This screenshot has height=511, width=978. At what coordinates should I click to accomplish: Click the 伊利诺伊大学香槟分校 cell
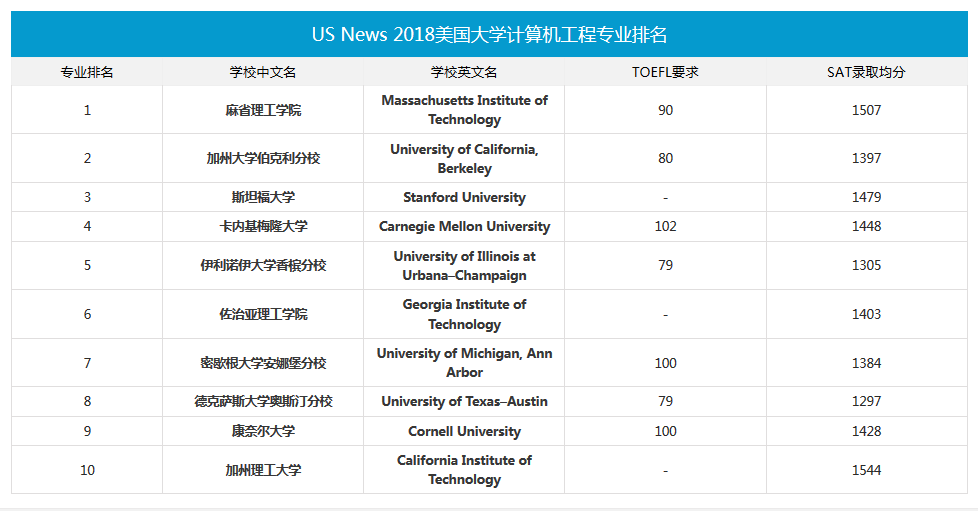[263, 265]
